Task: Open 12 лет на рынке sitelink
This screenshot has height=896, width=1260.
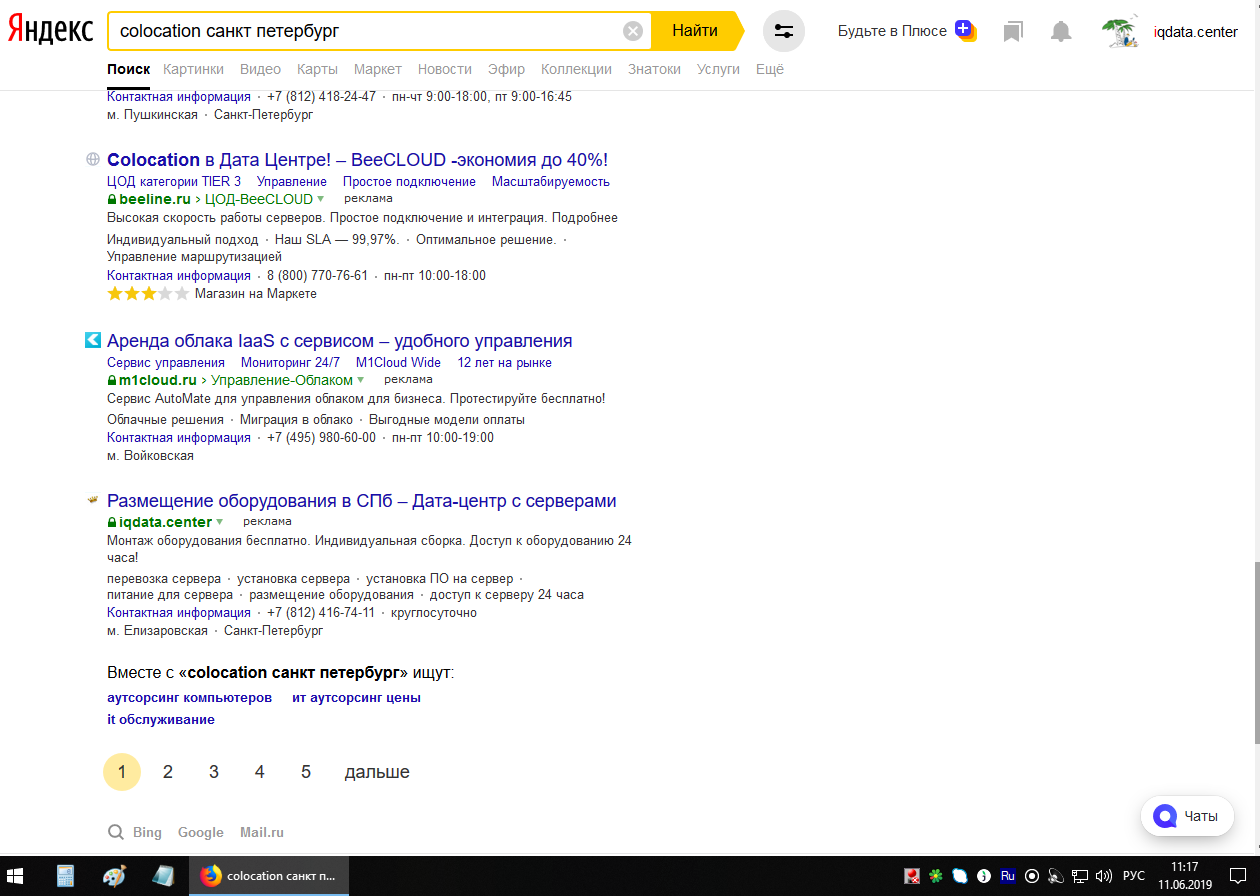Action: 504,363
